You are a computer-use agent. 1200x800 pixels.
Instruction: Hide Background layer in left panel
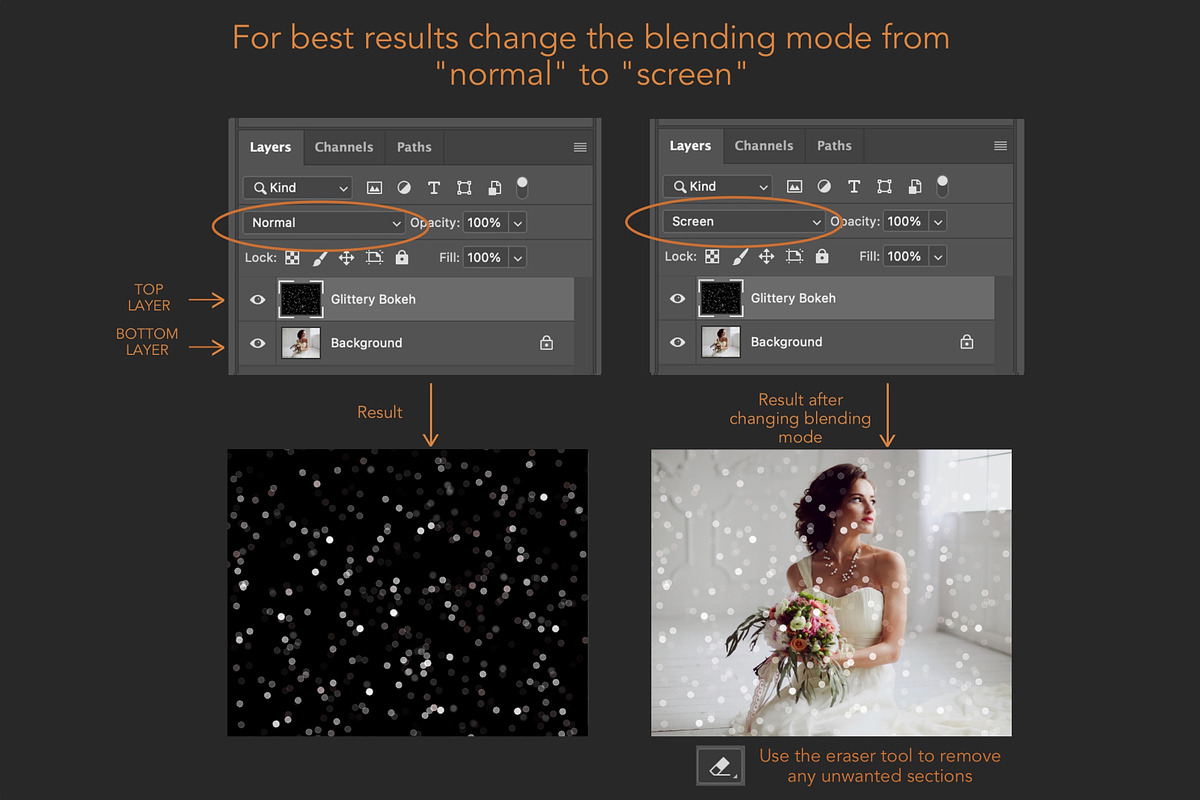click(x=258, y=343)
